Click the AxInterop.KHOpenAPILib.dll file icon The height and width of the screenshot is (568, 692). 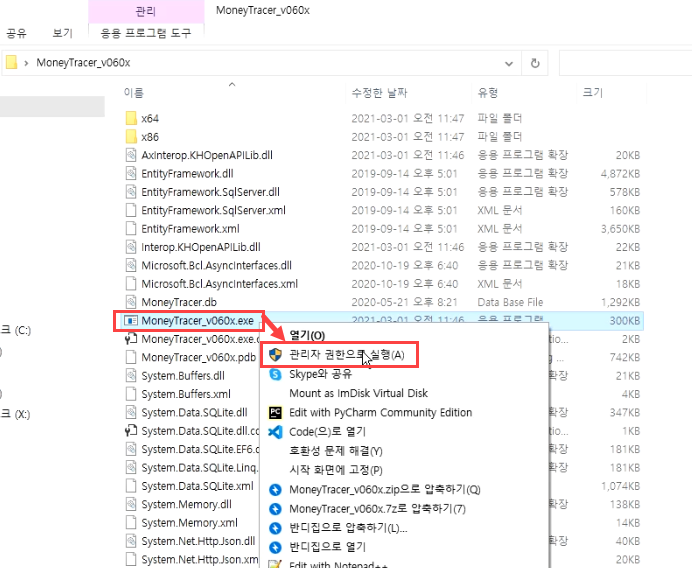click(x=131, y=155)
